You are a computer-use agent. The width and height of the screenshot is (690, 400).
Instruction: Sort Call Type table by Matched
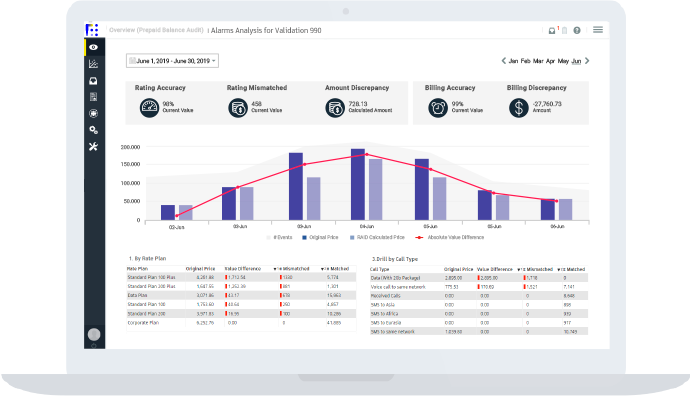tap(571, 269)
